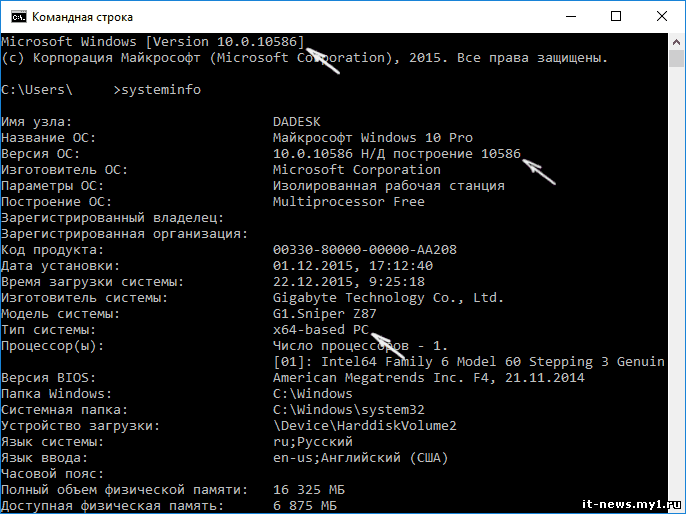Click the "Код продукта:" label

52,250
